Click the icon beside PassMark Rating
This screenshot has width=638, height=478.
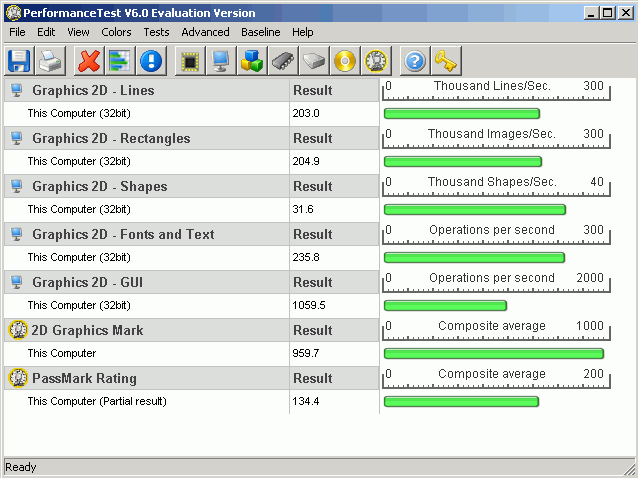click(18, 378)
